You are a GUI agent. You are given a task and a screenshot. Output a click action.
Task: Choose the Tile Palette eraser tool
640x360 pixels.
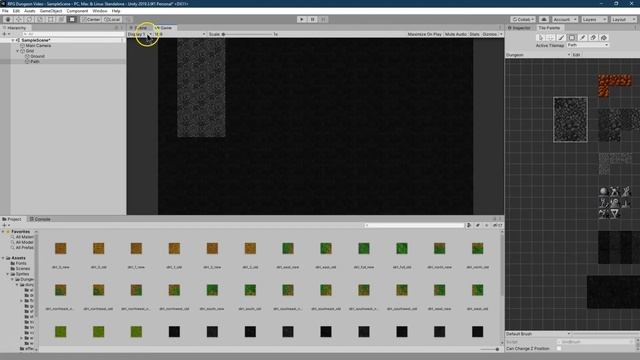(x=593, y=38)
